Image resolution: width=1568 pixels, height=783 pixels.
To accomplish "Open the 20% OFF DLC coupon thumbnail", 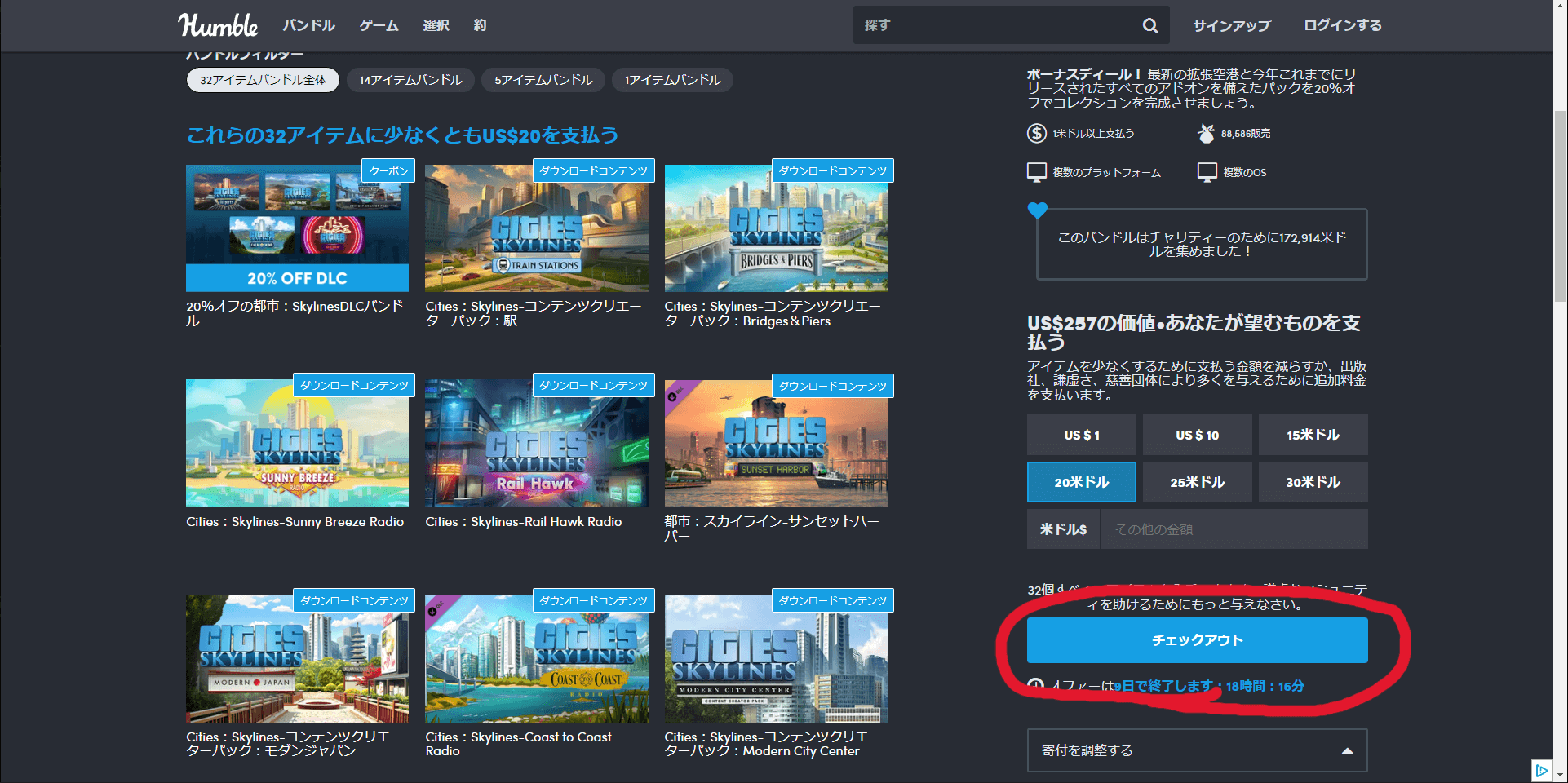I will tap(297, 228).
